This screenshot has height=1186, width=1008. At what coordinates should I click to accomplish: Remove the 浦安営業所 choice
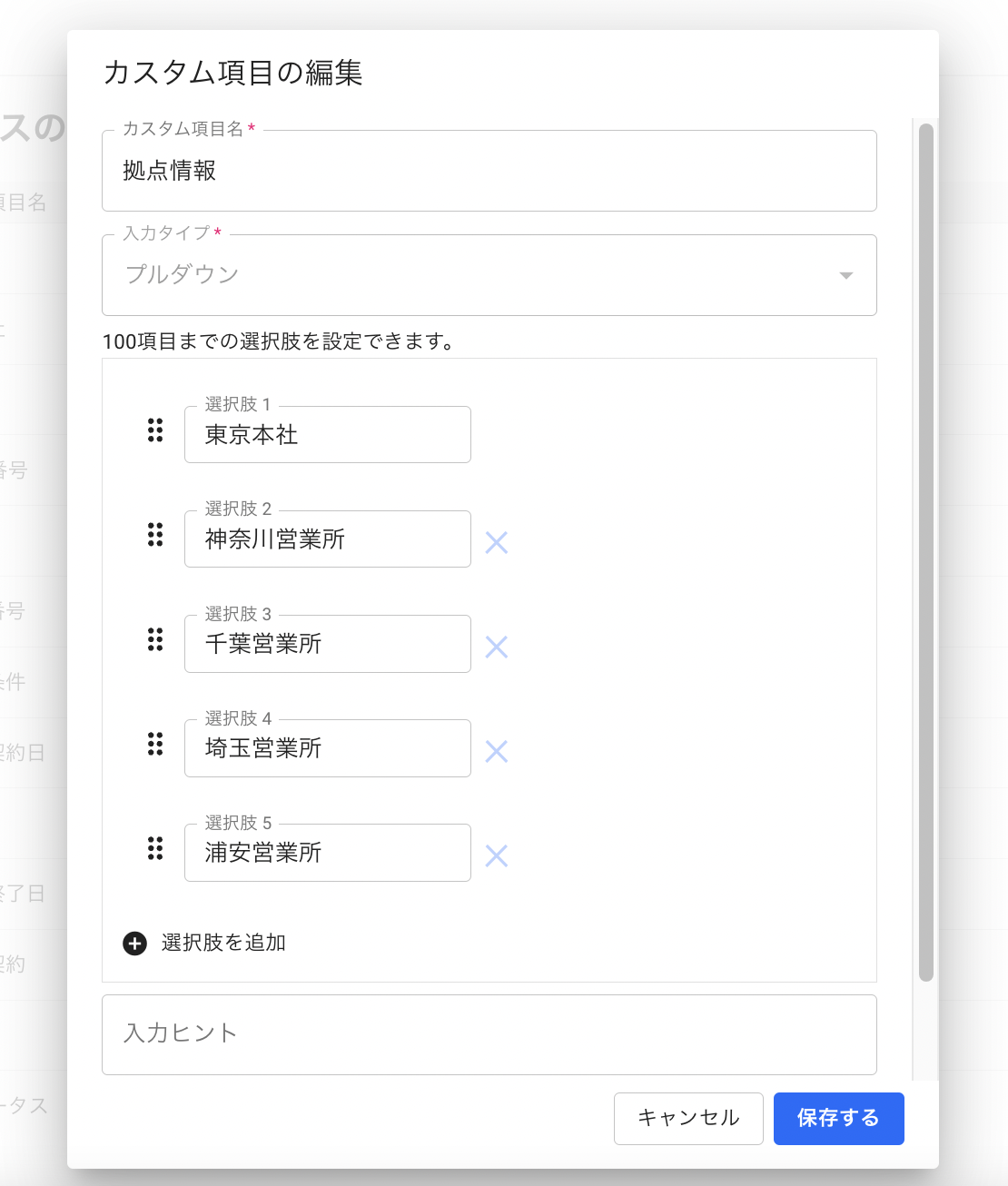coord(496,856)
